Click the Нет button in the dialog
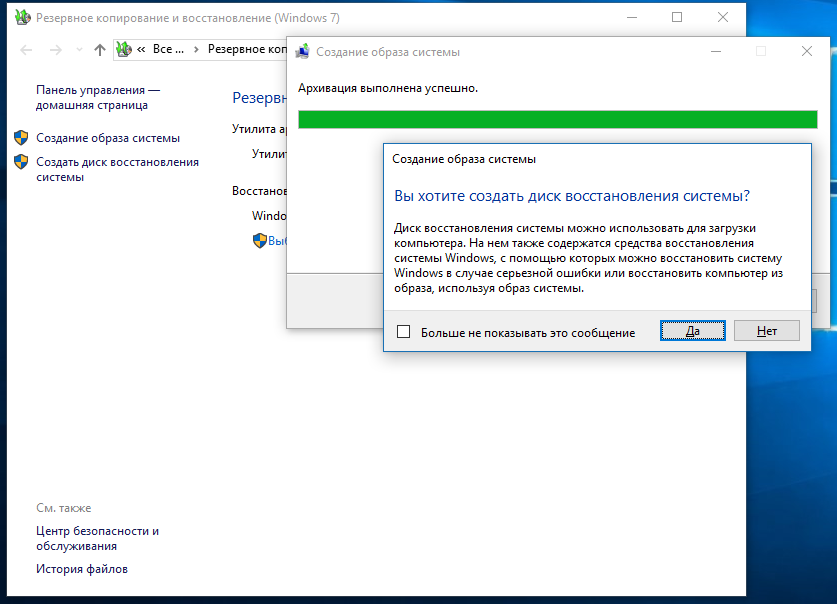 click(x=767, y=331)
